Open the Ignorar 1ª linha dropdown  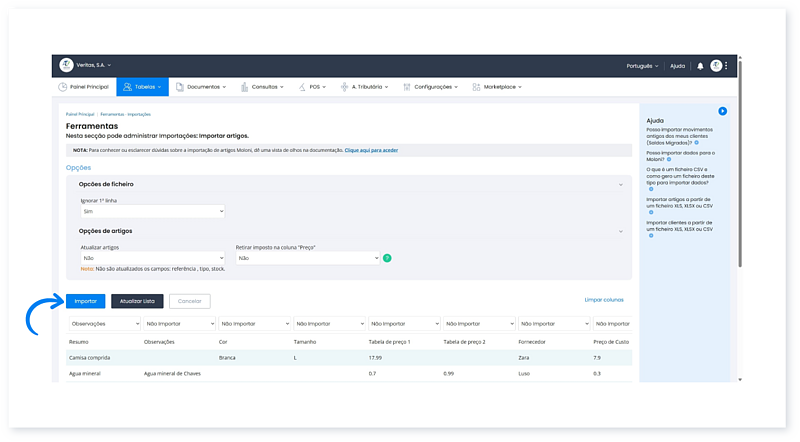152,212
